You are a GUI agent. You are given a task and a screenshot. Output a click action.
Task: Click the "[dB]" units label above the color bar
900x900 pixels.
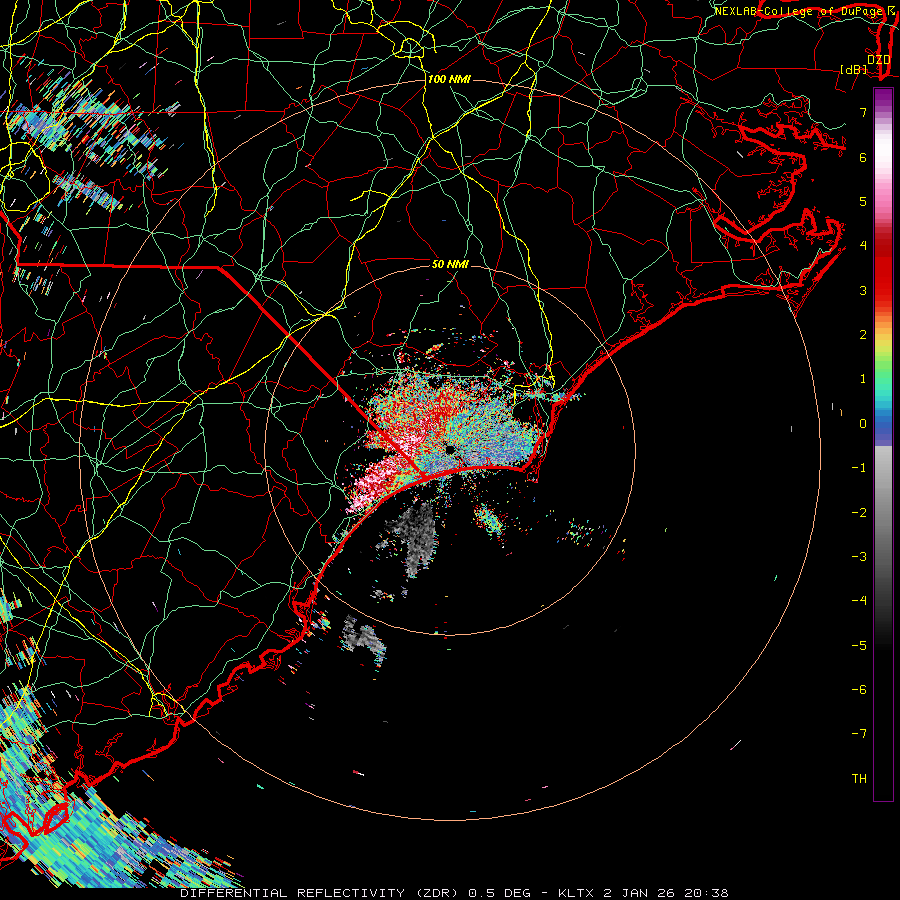click(854, 69)
